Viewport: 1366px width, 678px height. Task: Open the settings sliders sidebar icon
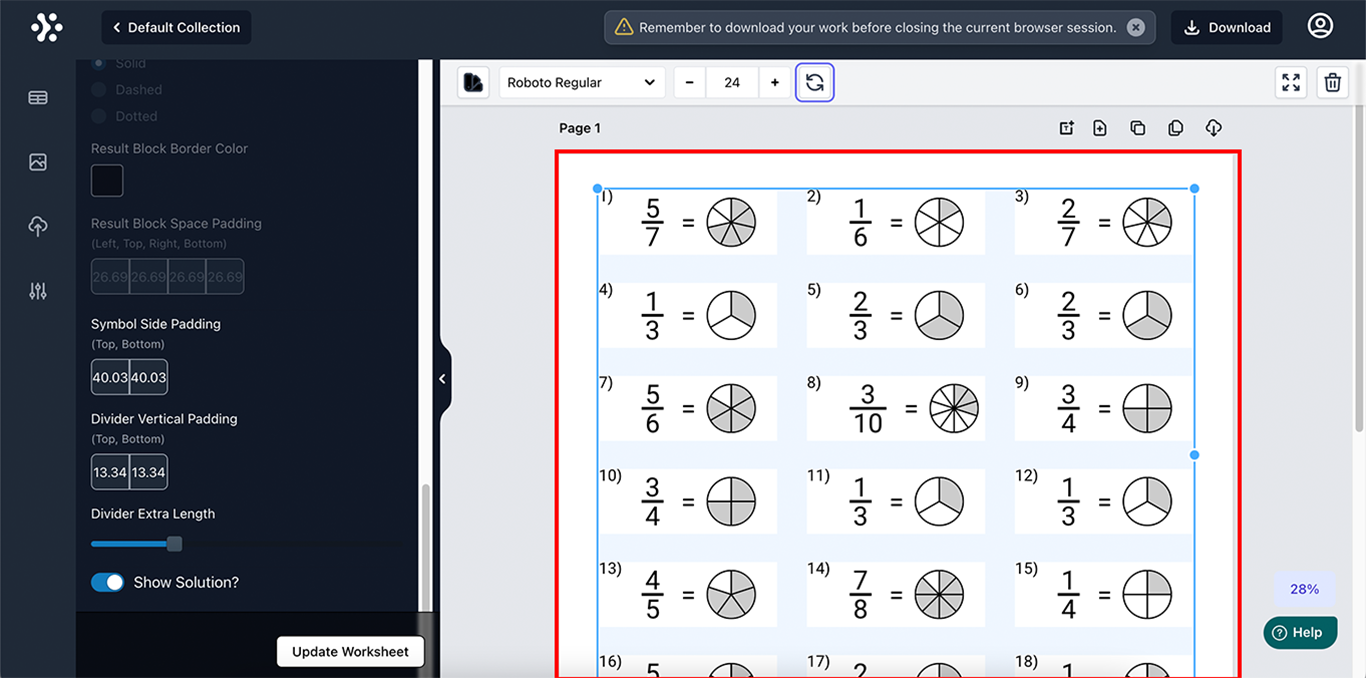38,292
